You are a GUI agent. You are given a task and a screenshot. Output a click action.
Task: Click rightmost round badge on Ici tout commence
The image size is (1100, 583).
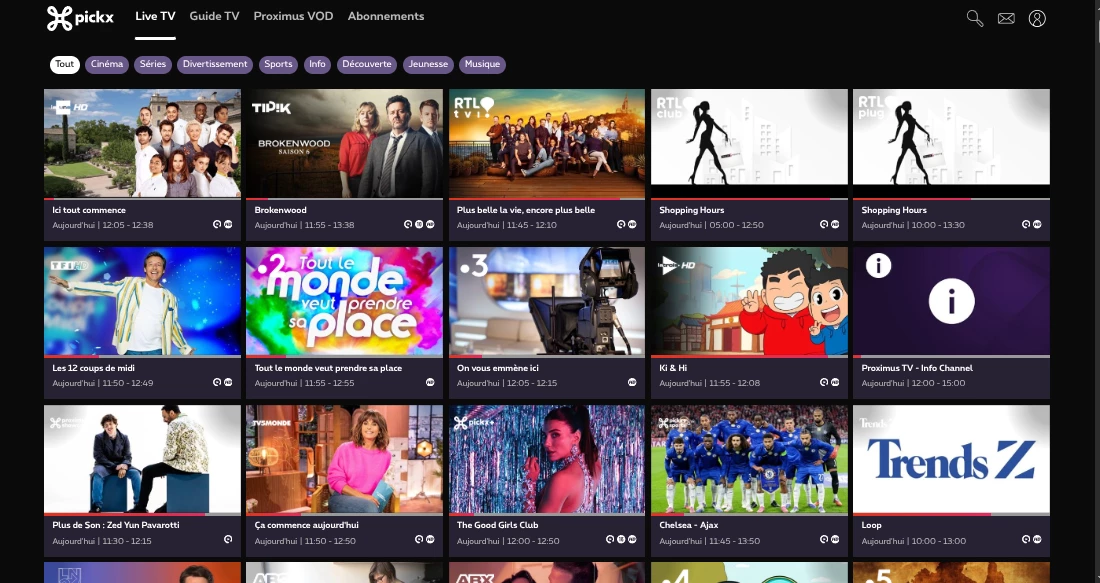tap(228, 225)
